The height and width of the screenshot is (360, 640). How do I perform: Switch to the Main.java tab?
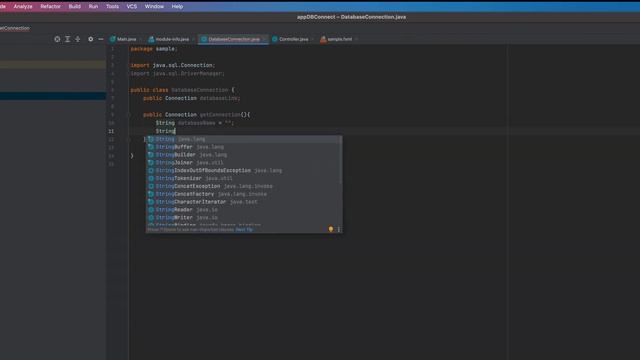tap(126, 39)
